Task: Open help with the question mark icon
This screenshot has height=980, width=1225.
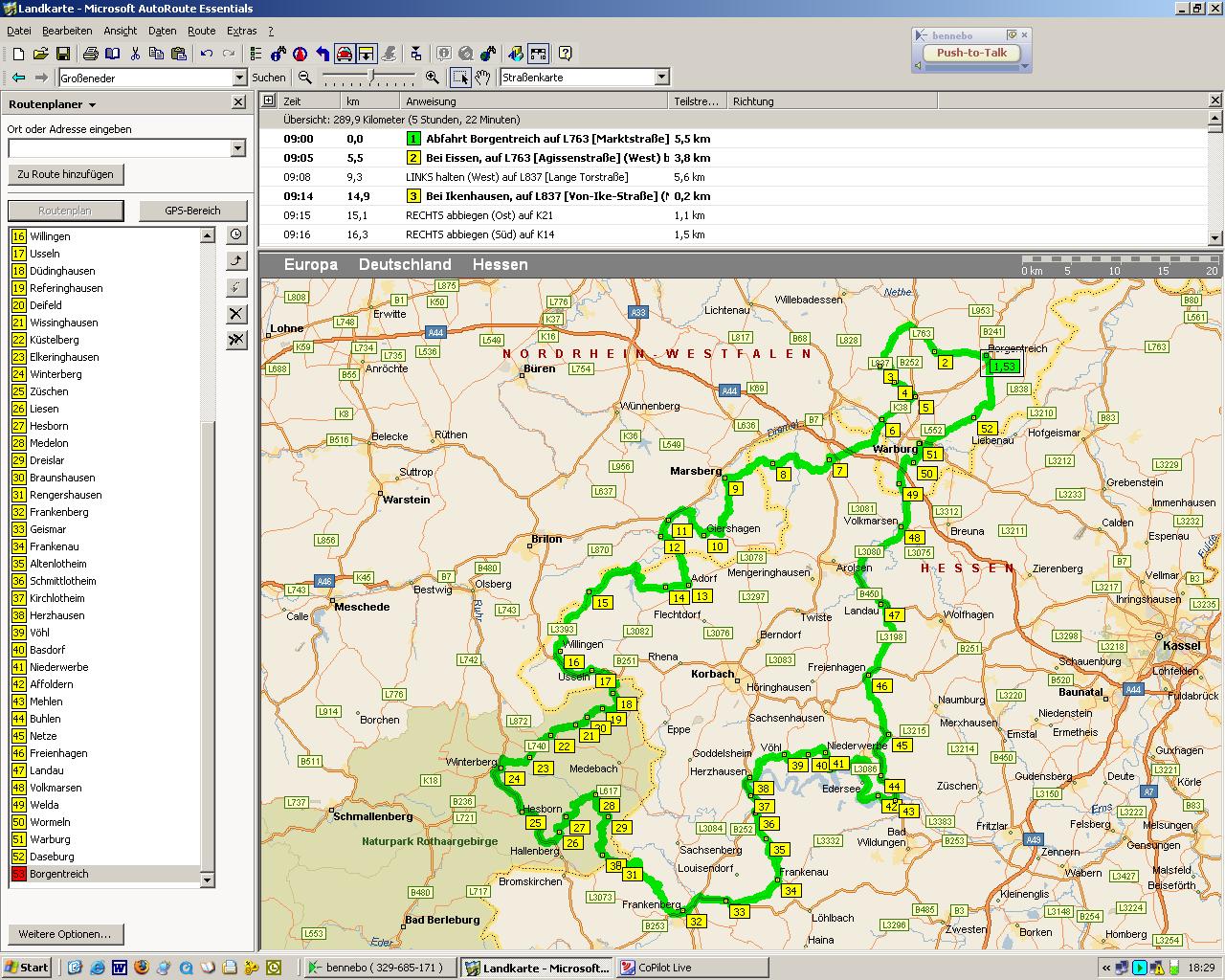Action: (x=565, y=54)
